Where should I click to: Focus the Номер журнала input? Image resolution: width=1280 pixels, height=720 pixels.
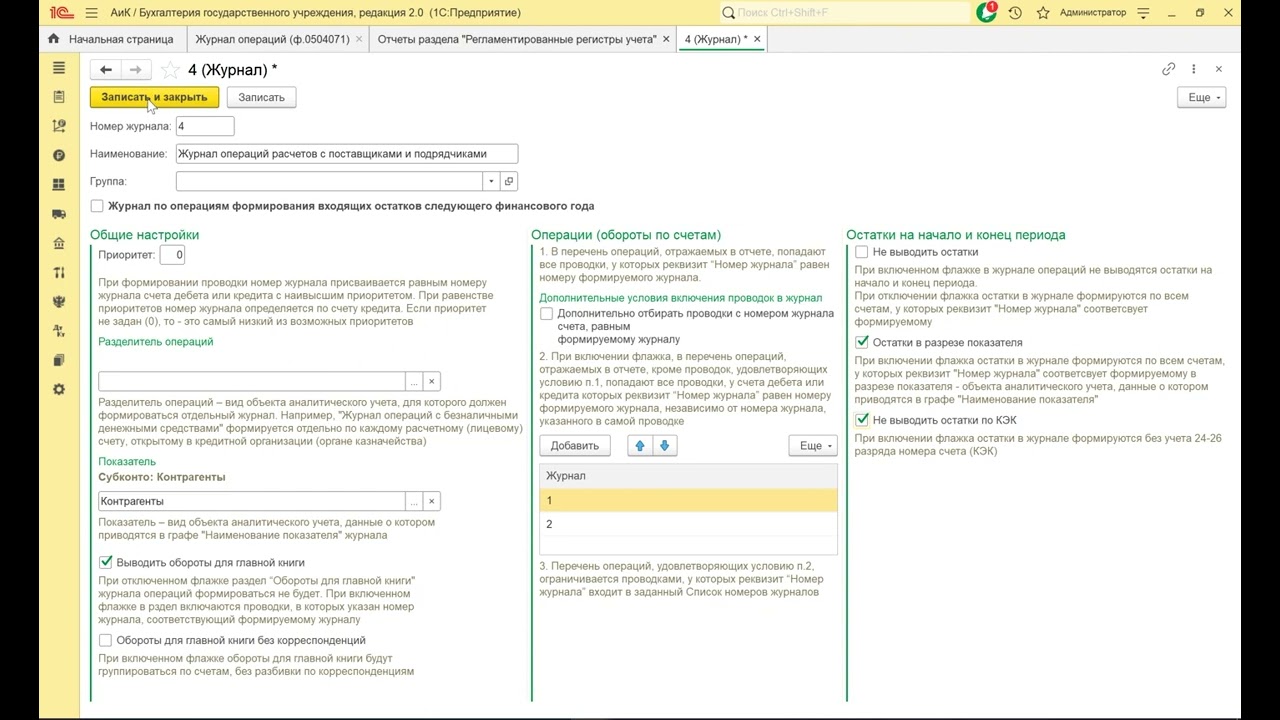click(x=205, y=126)
